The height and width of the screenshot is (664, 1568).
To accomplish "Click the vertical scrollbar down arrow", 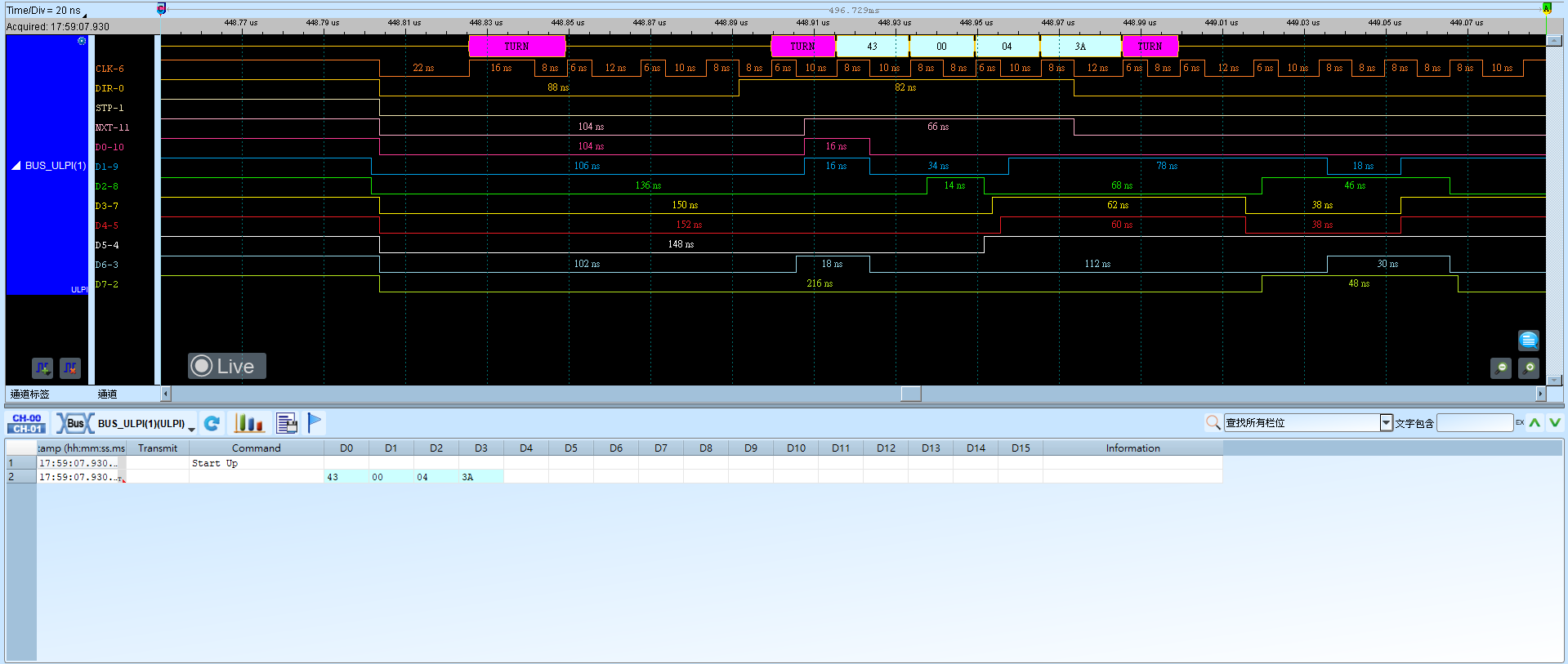I will 1554,381.
